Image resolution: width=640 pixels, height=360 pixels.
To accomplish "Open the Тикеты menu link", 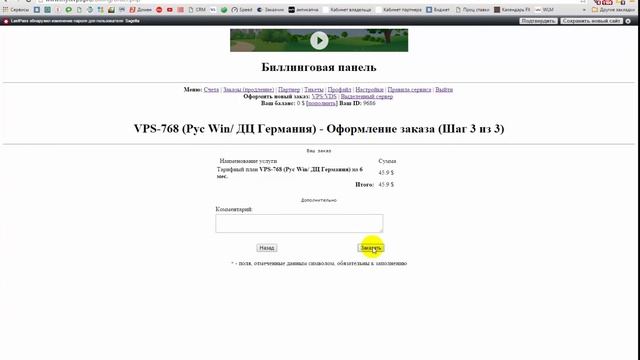I will pyautogui.click(x=314, y=89).
